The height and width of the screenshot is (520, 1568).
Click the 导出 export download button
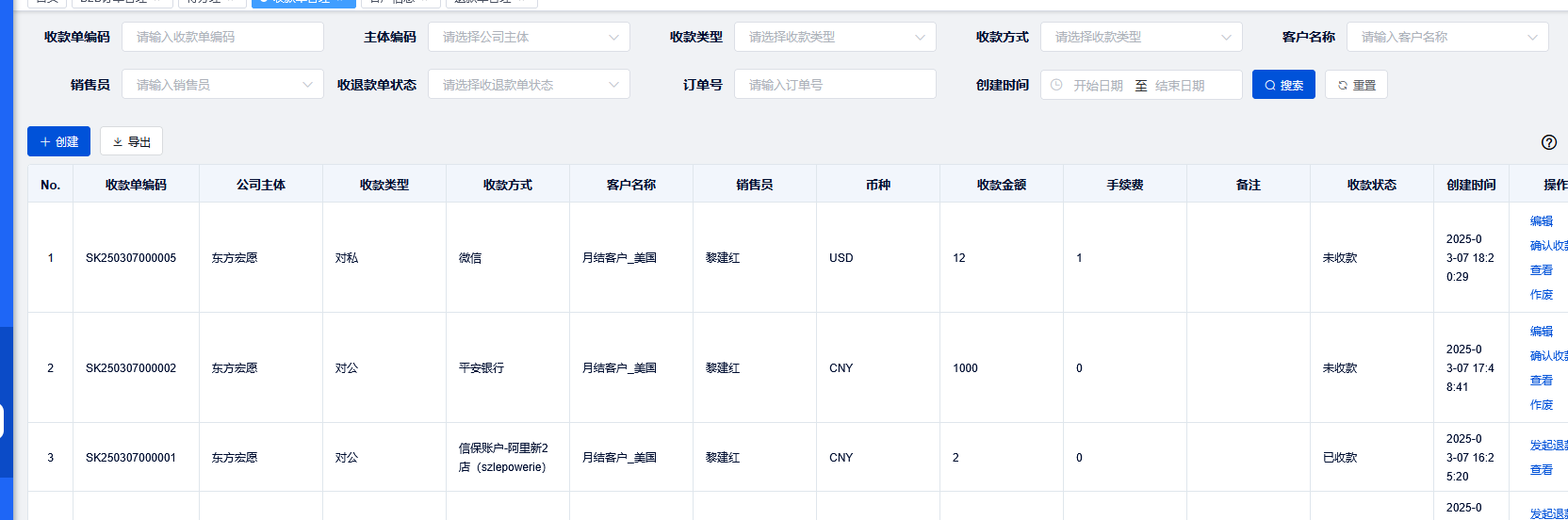pos(131,141)
